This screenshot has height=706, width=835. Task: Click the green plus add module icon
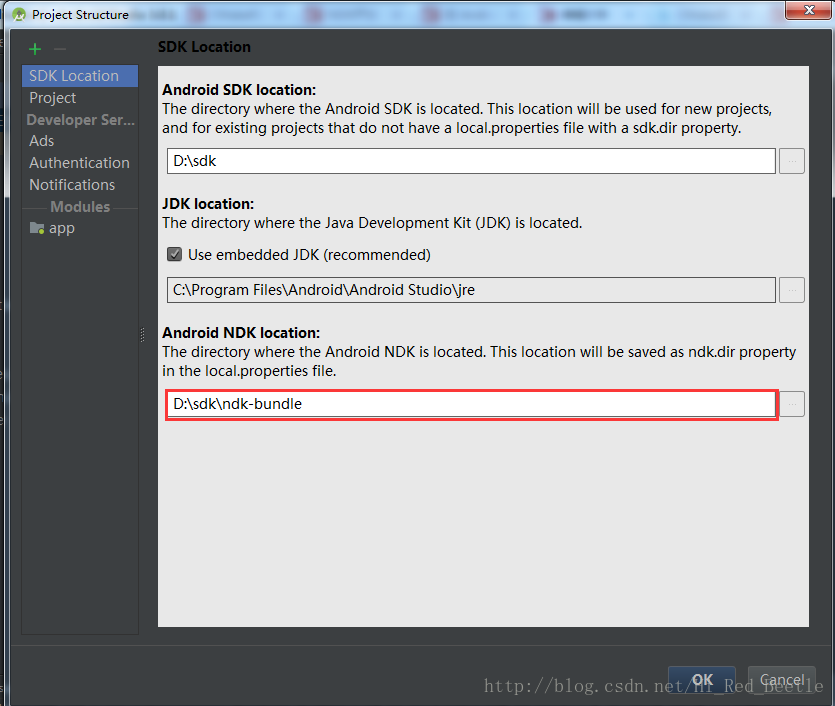point(35,50)
